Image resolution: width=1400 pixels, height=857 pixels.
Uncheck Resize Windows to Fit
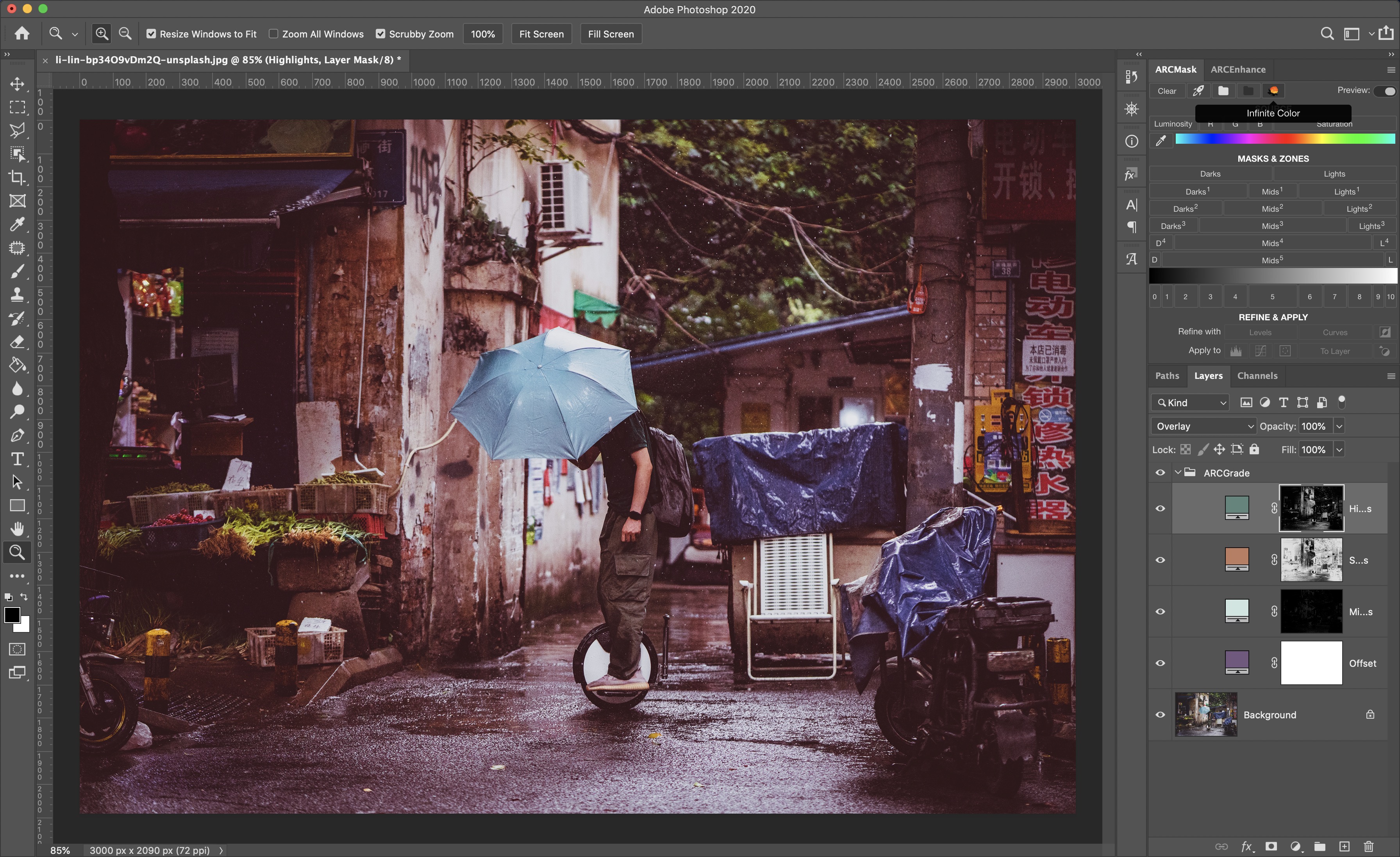[x=151, y=34]
